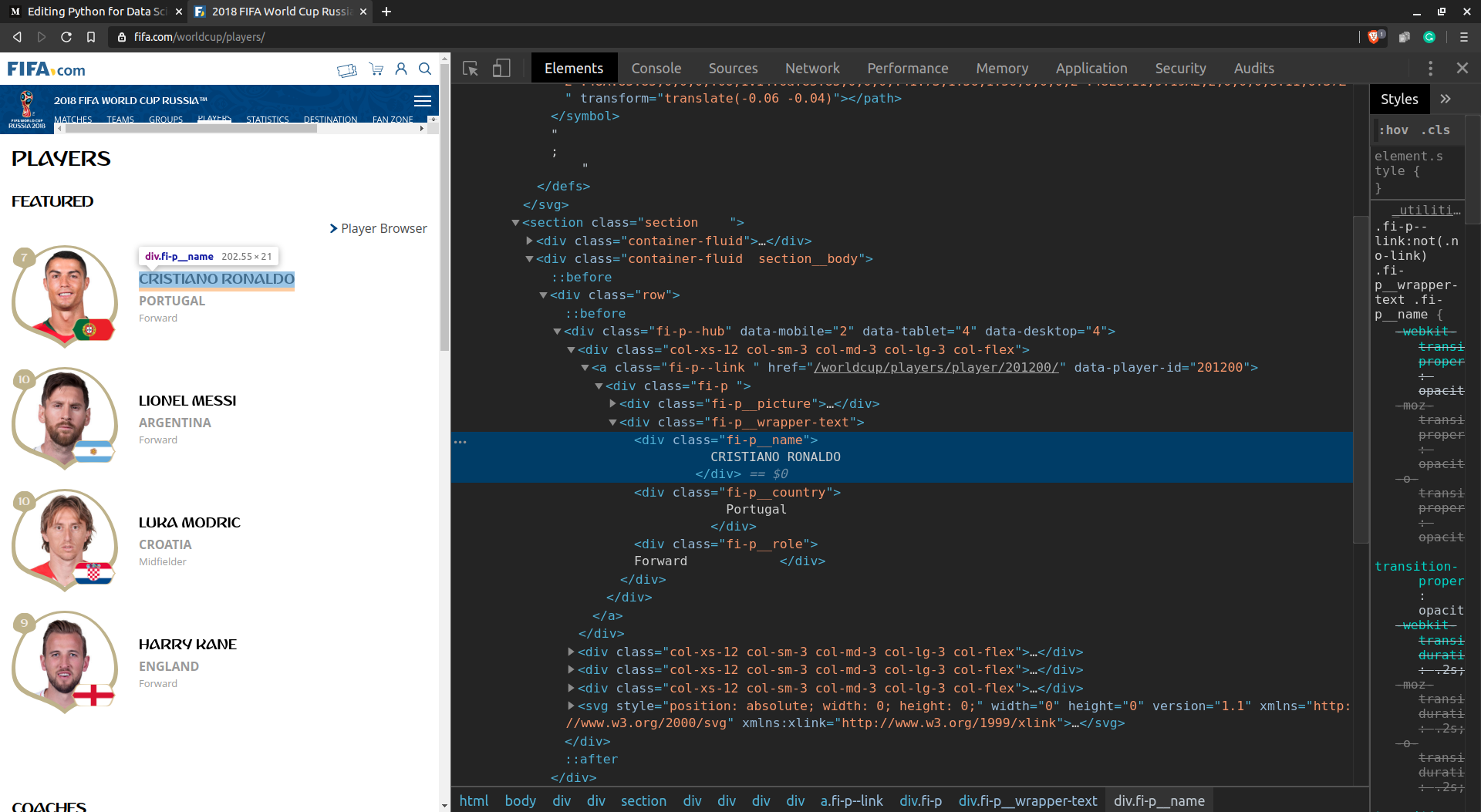This screenshot has width=1481, height=812.
Task: Expand more Styles pane tabs chevron
Action: tap(1445, 99)
